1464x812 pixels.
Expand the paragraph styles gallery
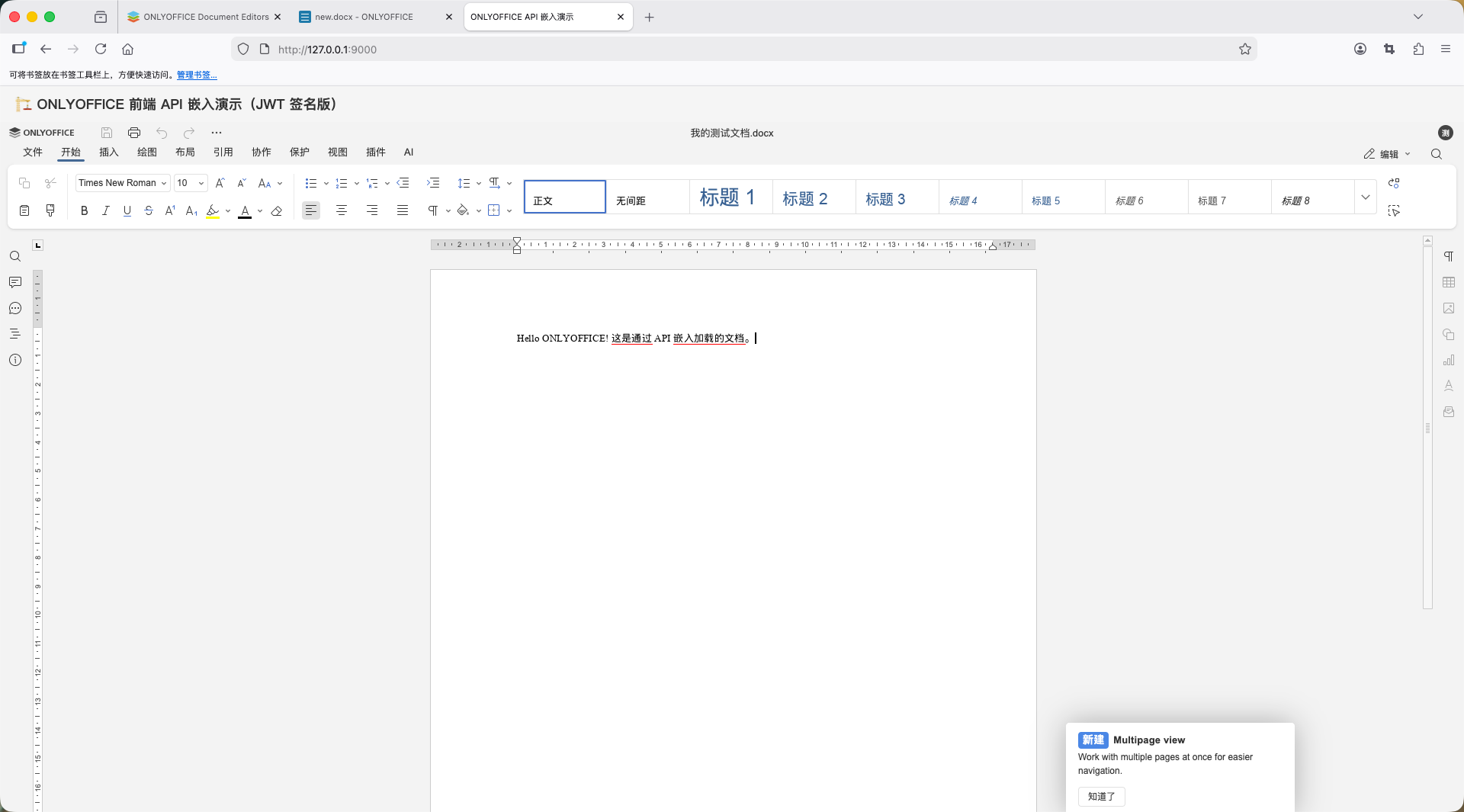point(1366,197)
